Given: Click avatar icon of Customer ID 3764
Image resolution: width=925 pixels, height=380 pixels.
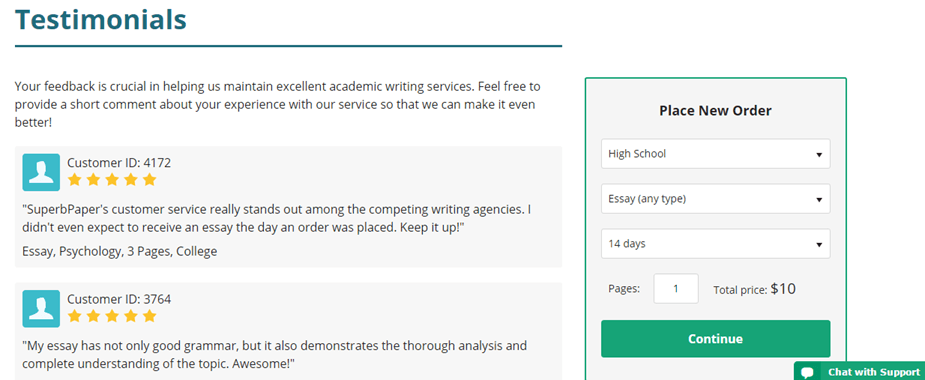Looking at the screenshot, I should coord(41,309).
